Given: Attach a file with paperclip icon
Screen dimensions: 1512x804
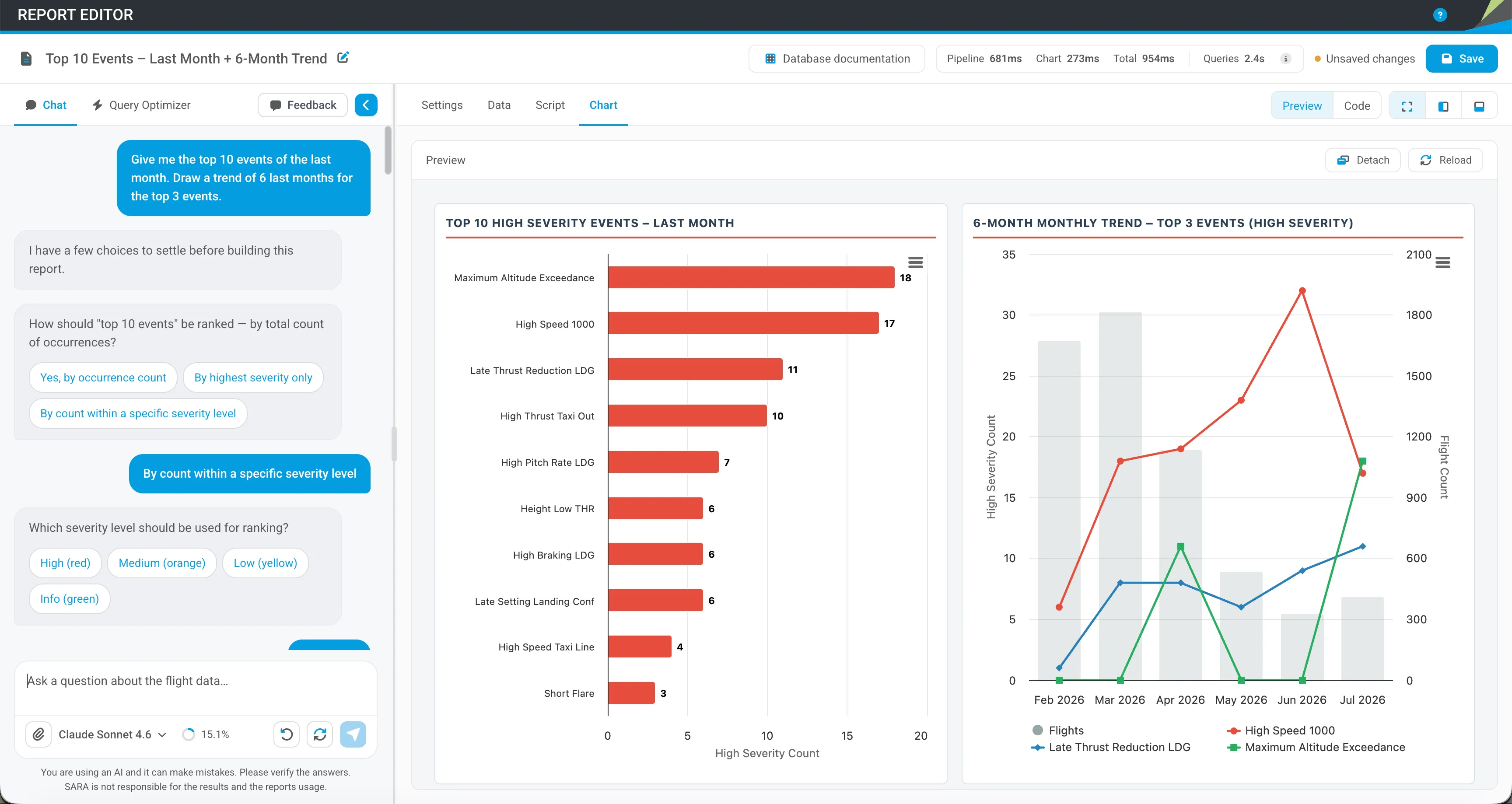Looking at the screenshot, I should coord(39,734).
